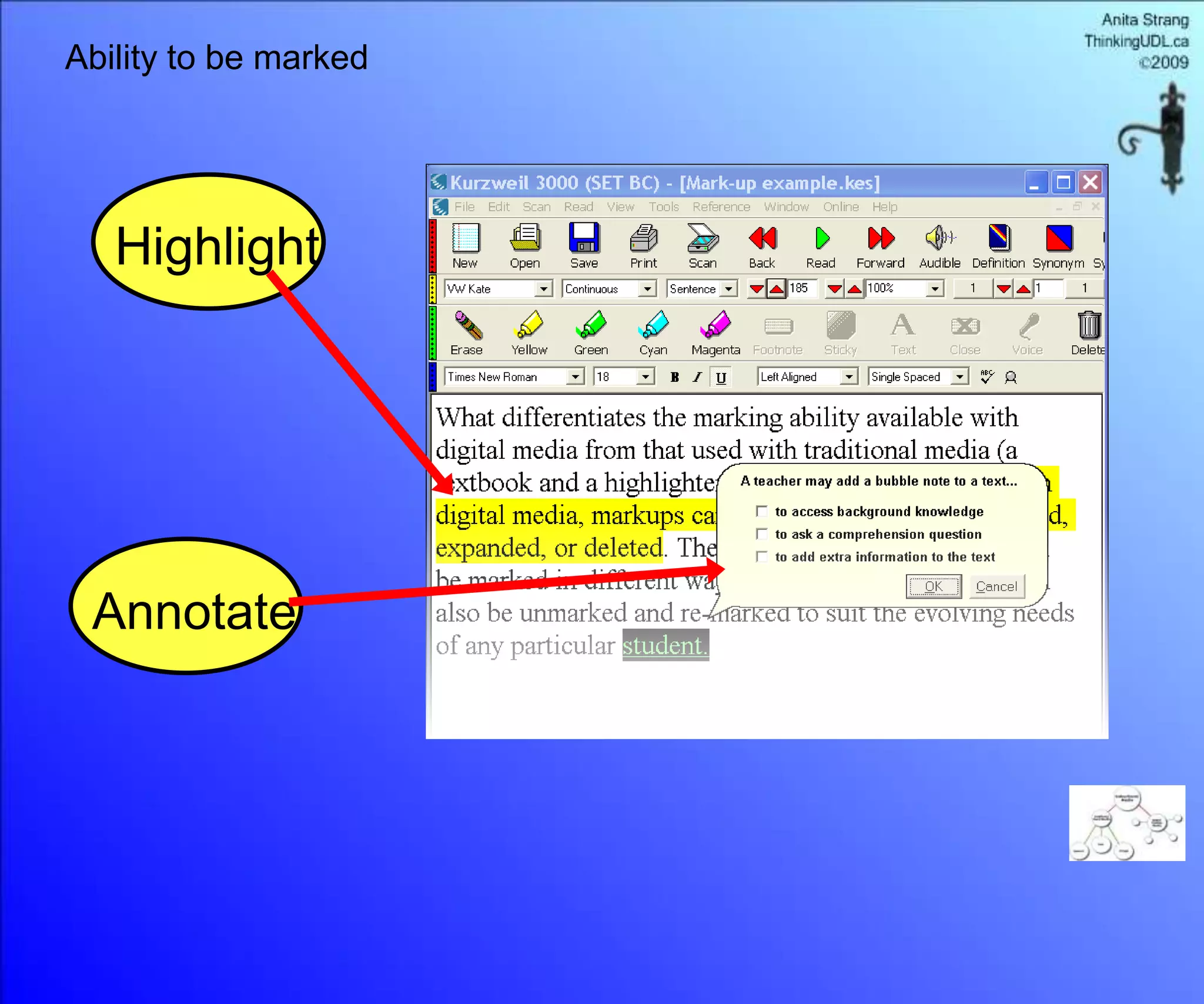The height and width of the screenshot is (1004, 1204).
Task: Open the Online menu
Action: [x=841, y=207]
